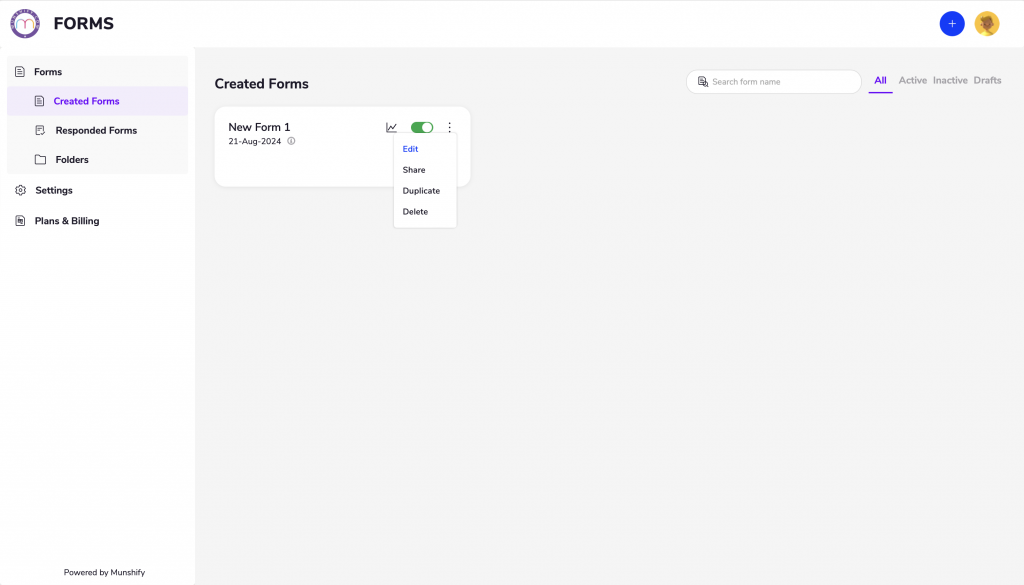Click Delete in the form options menu
This screenshot has height=585, width=1024.
[415, 211]
